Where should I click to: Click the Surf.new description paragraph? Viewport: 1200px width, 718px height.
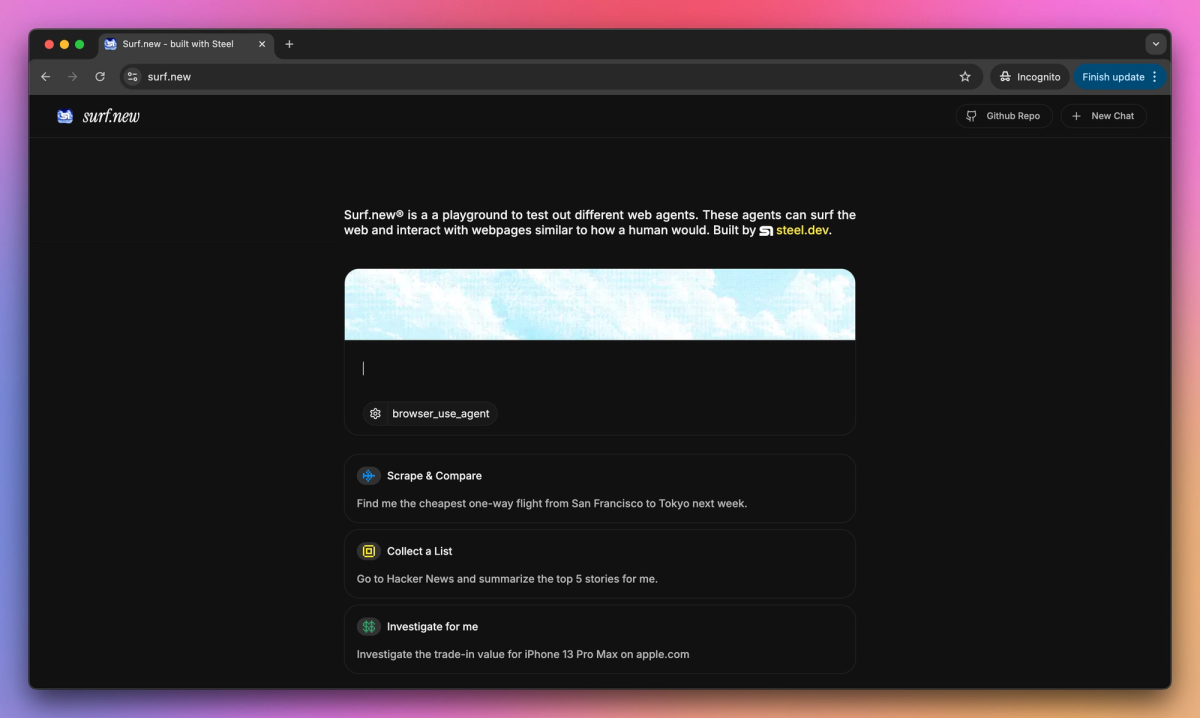tap(600, 223)
